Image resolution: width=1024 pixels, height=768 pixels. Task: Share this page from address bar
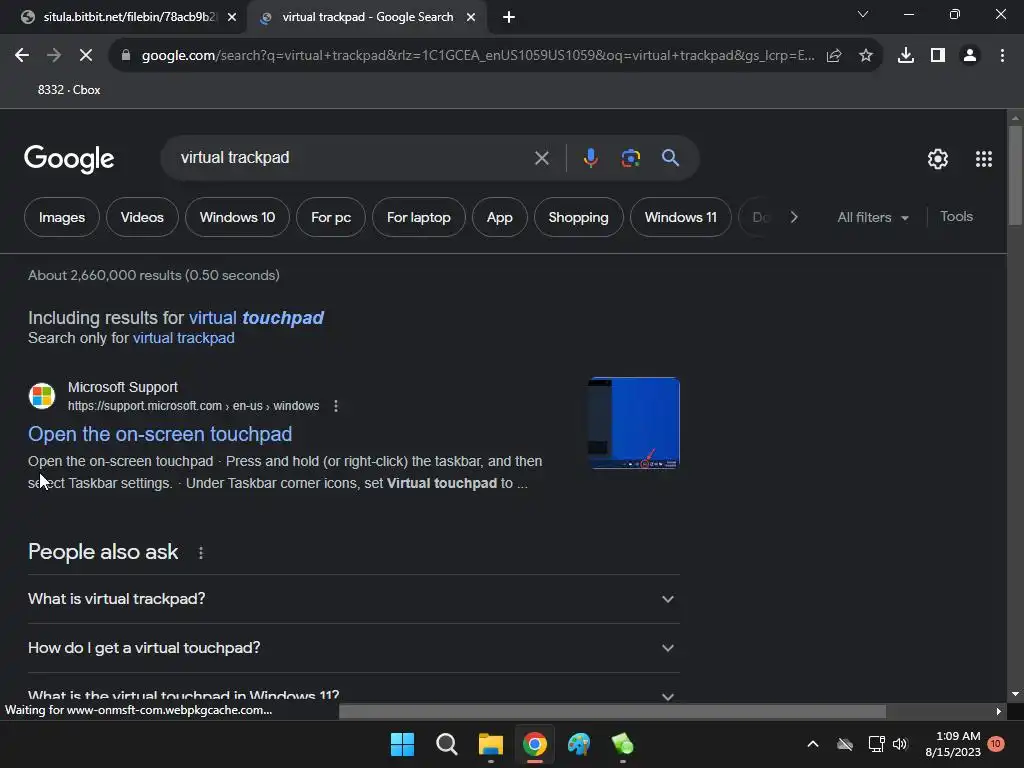coord(834,56)
